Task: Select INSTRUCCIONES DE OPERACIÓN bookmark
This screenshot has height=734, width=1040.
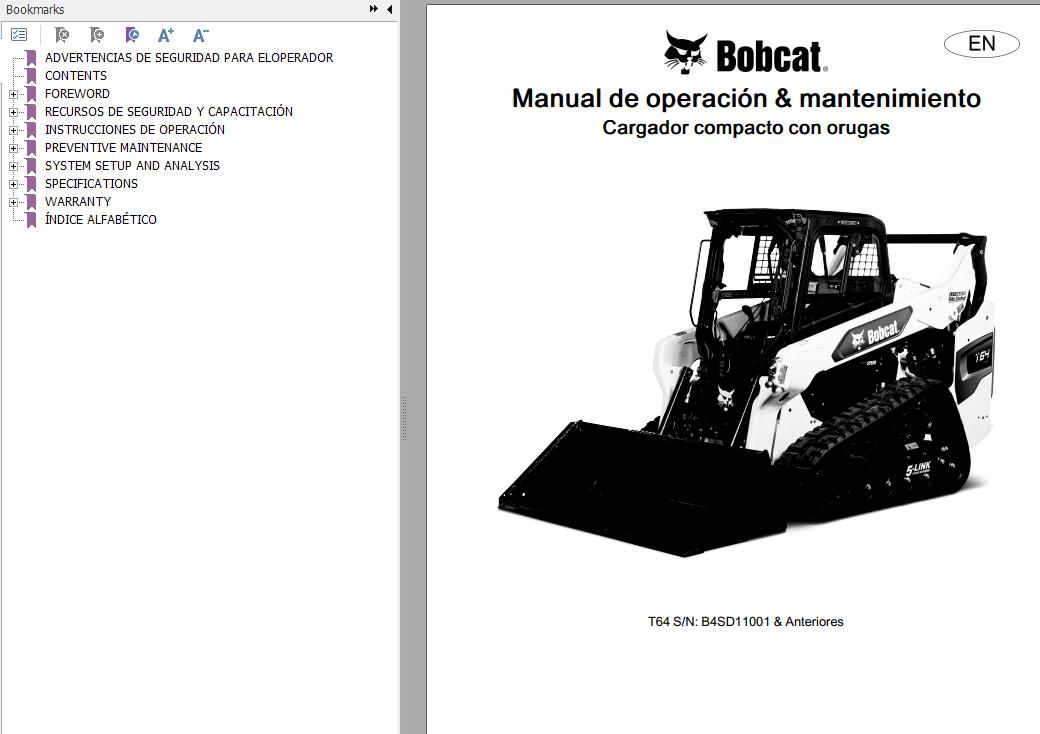Action: 135,129
